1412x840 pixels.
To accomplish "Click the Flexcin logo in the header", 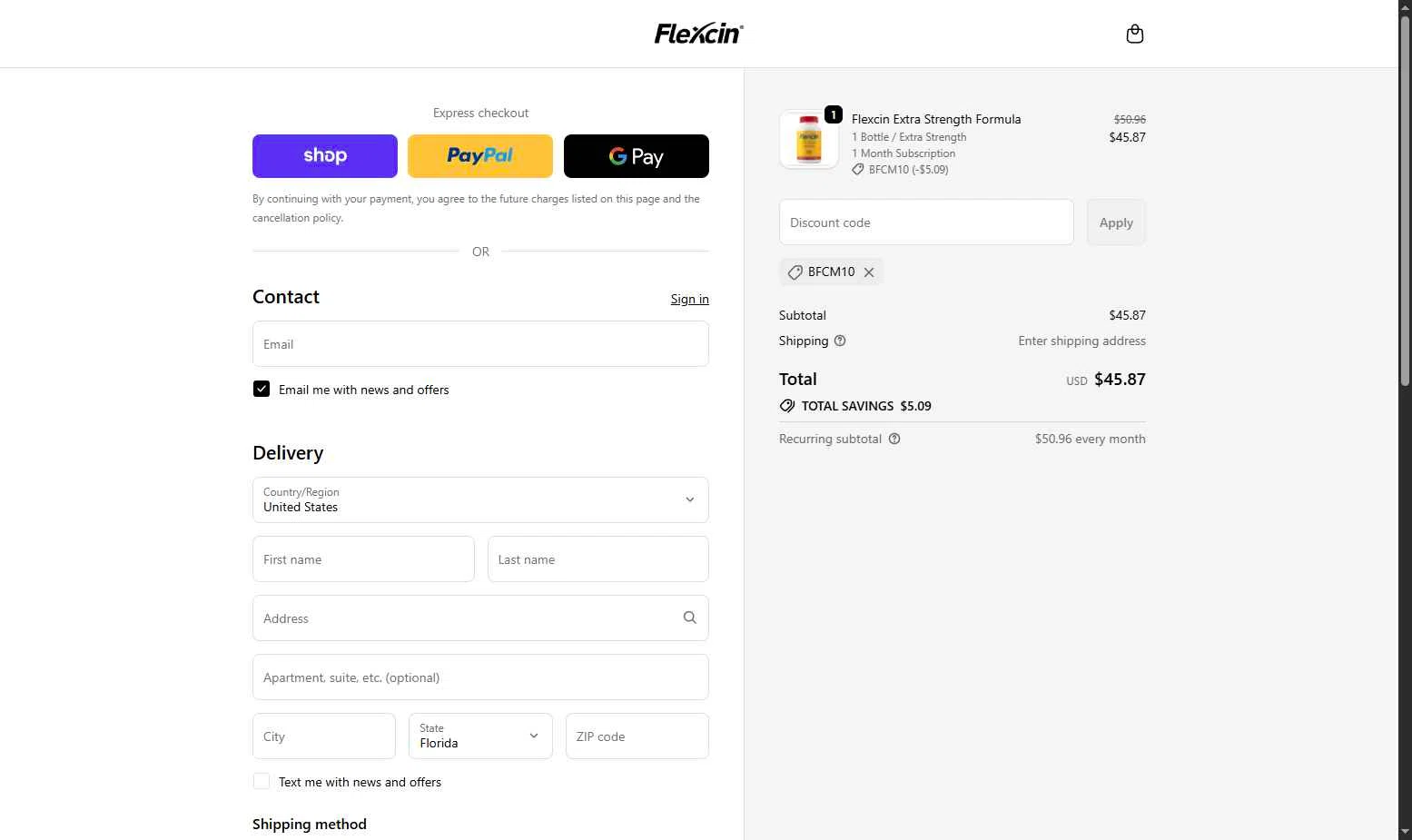I will (698, 34).
